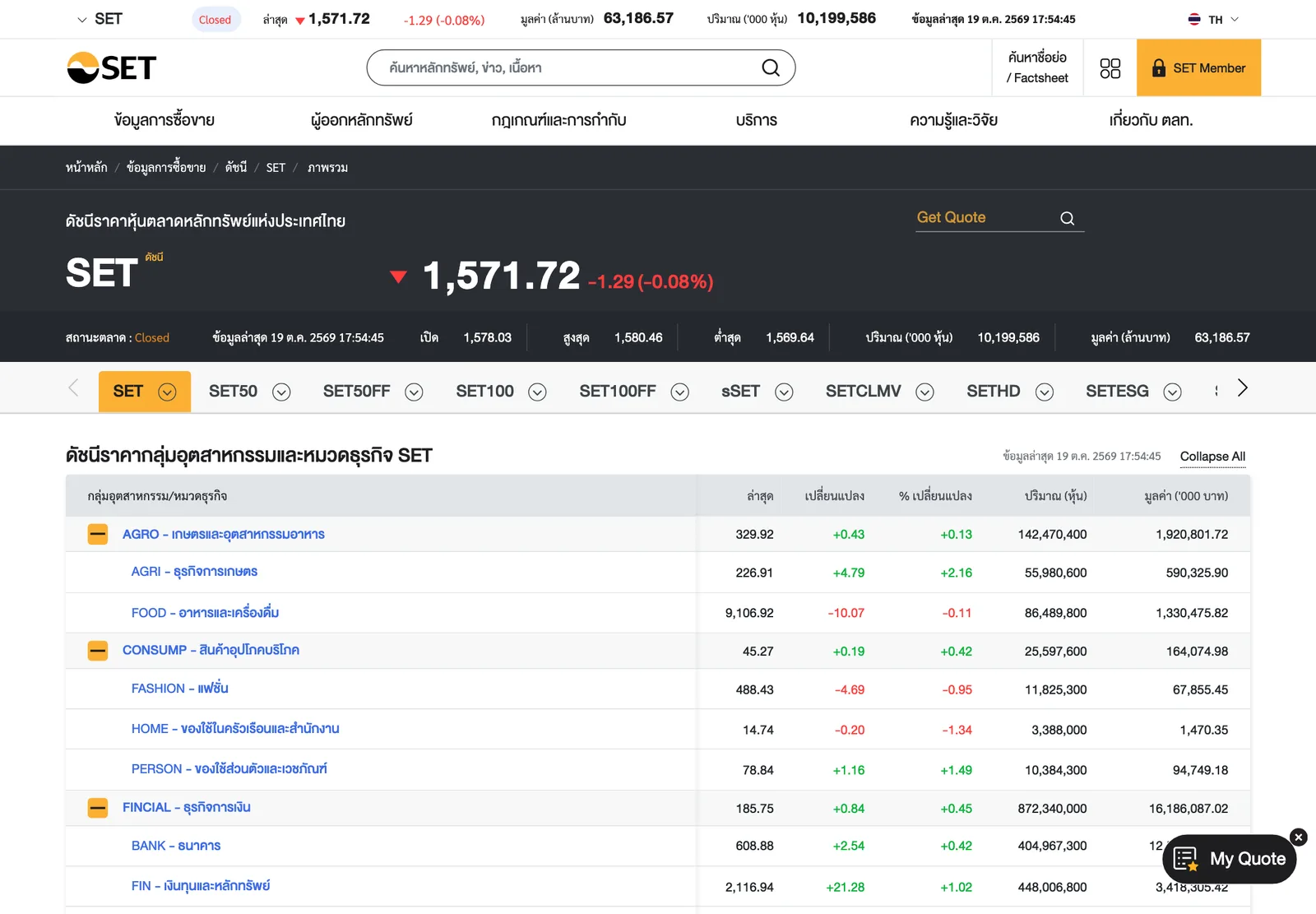The image size is (1316, 914).
Task: Click the Get Quote search magnifier icon
Action: [1068, 218]
